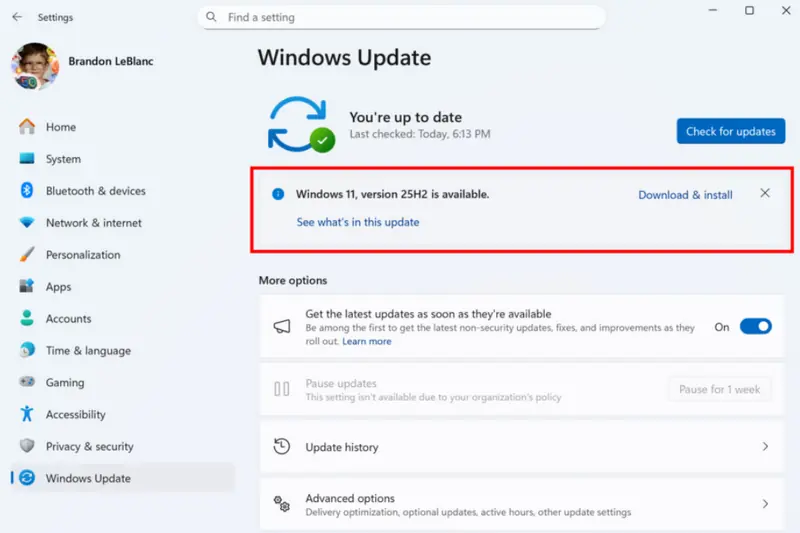Open See what's in this update
Image resolution: width=800 pixels, height=533 pixels.
pos(358,222)
